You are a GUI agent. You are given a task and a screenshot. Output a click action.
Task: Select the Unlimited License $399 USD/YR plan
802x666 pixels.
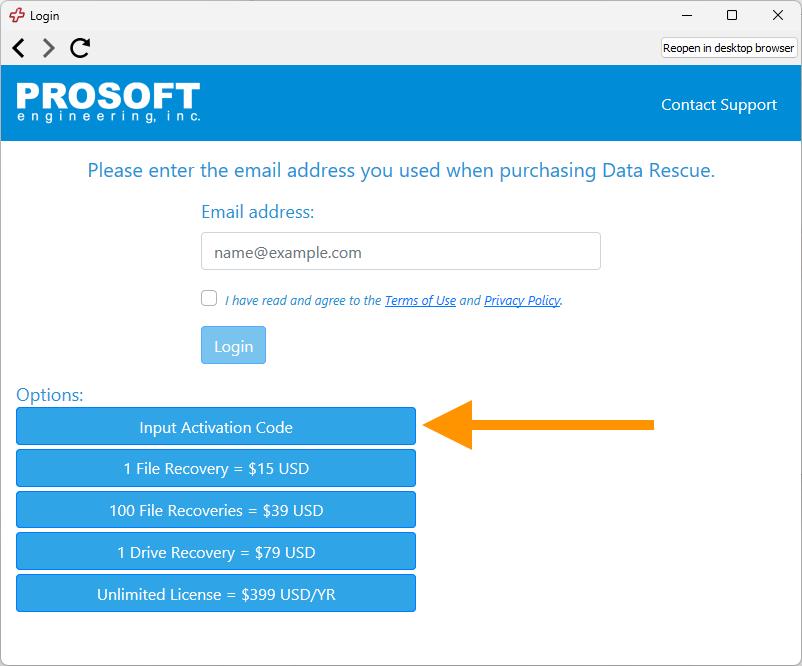(x=215, y=593)
